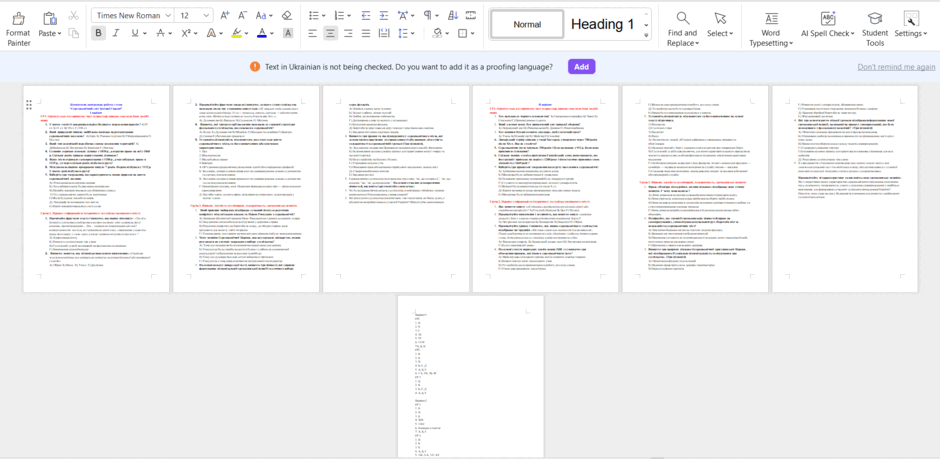Click Add to enable Ukrainian proofing
Screen dimensions: 940x459
coord(582,67)
